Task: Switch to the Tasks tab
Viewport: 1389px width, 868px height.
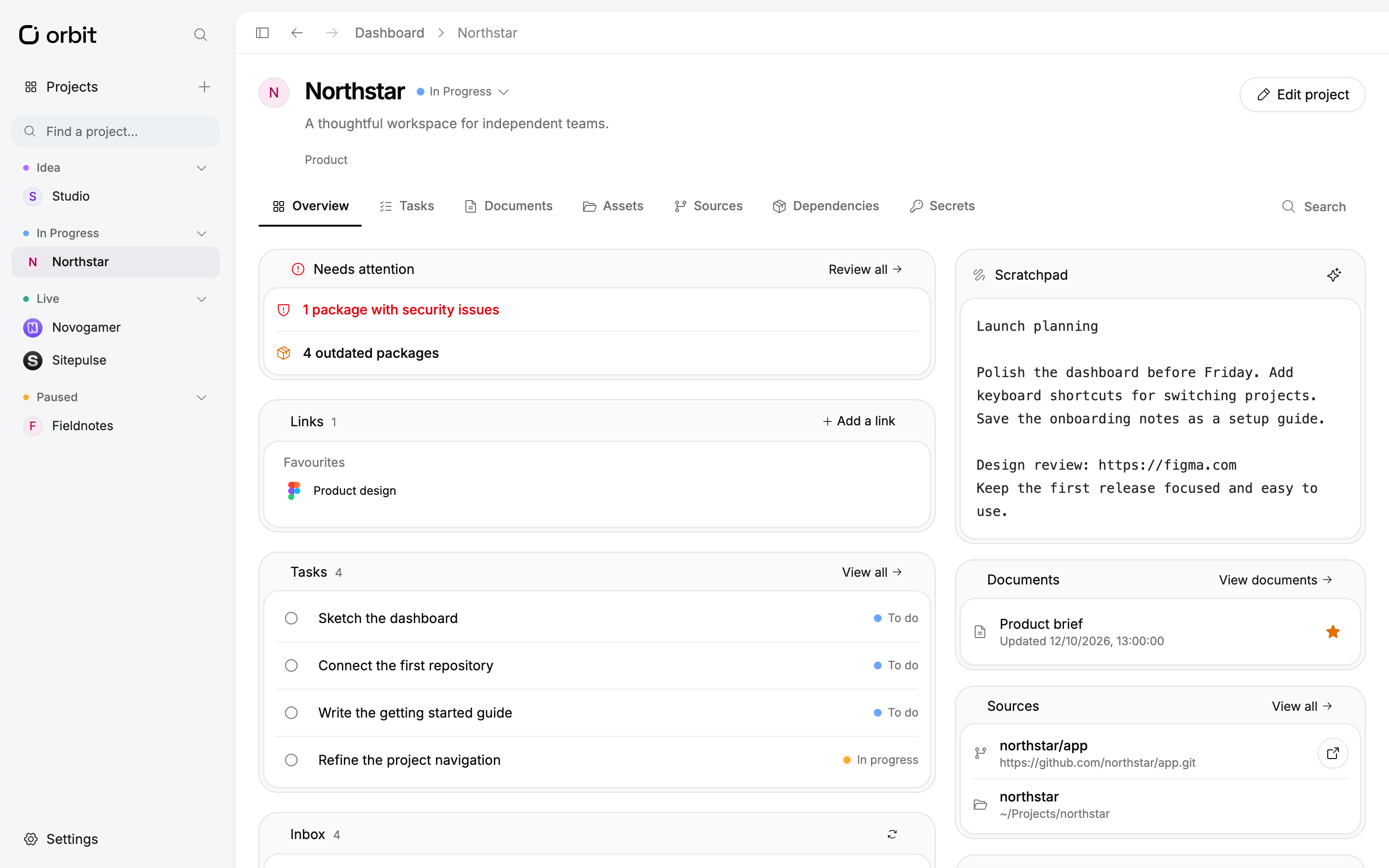Action: 407,206
